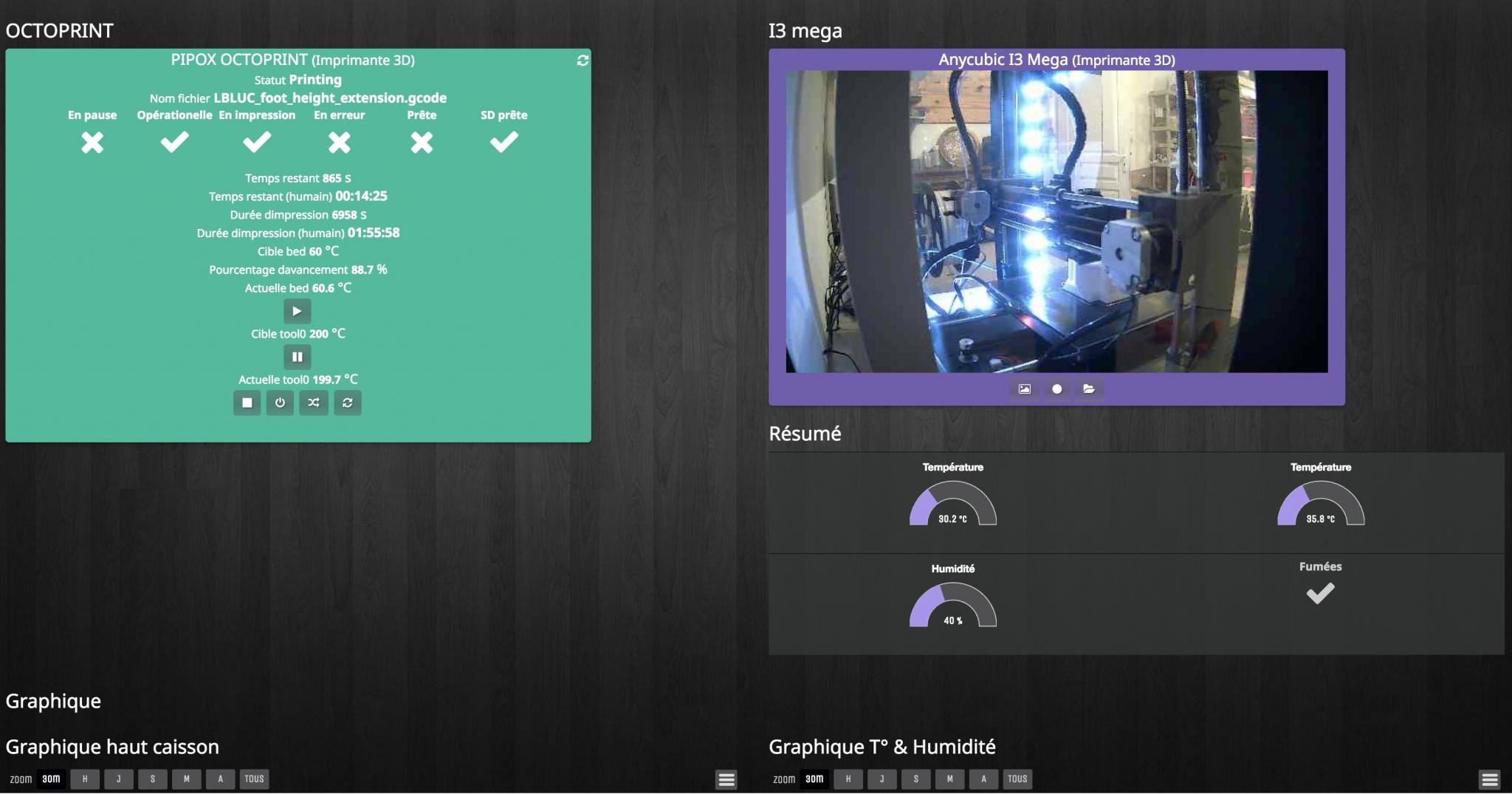Click the SD prête checkmark status icon

click(x=504, y=141)
